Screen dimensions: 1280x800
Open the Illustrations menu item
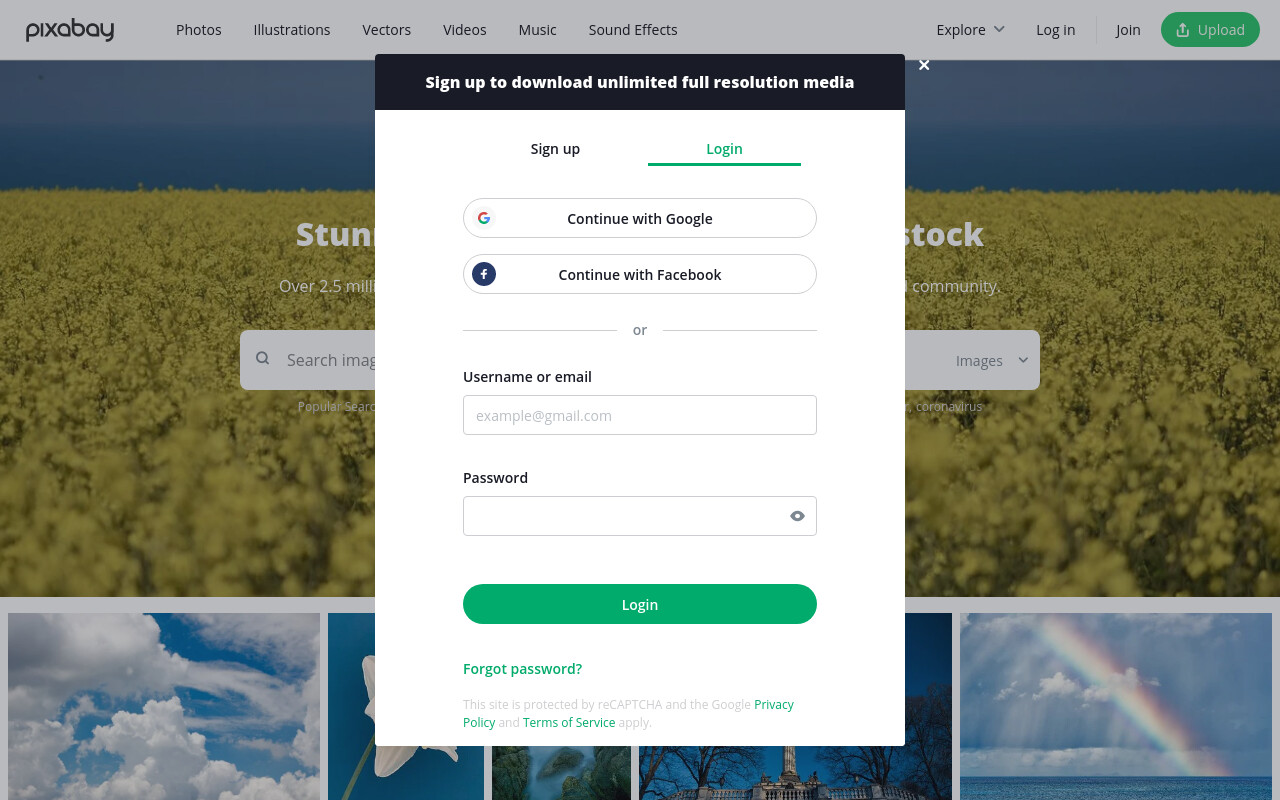(x=292, y=30)
